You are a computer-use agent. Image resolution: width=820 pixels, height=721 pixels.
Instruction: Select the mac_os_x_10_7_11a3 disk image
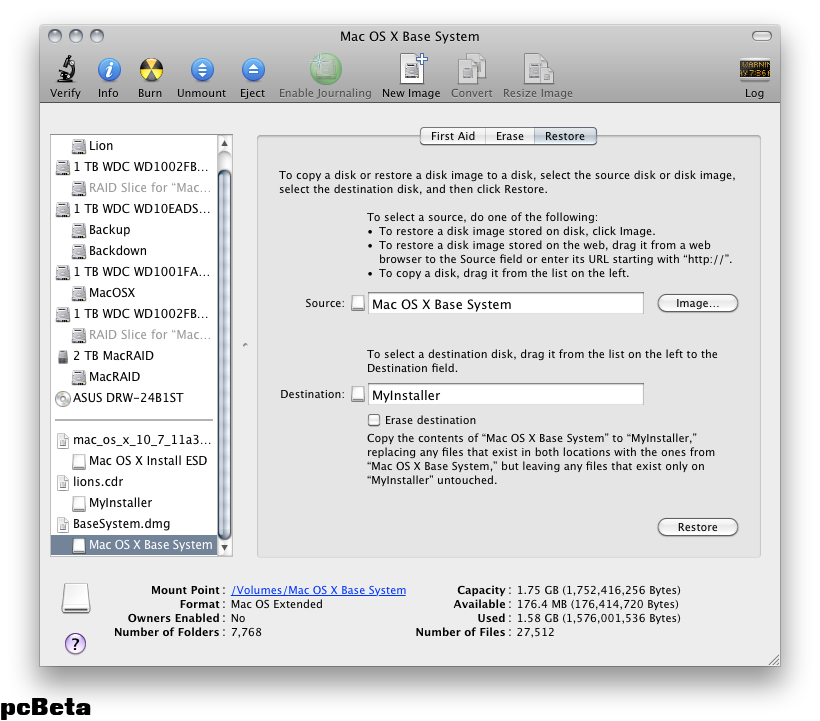[x=133, y=440]
